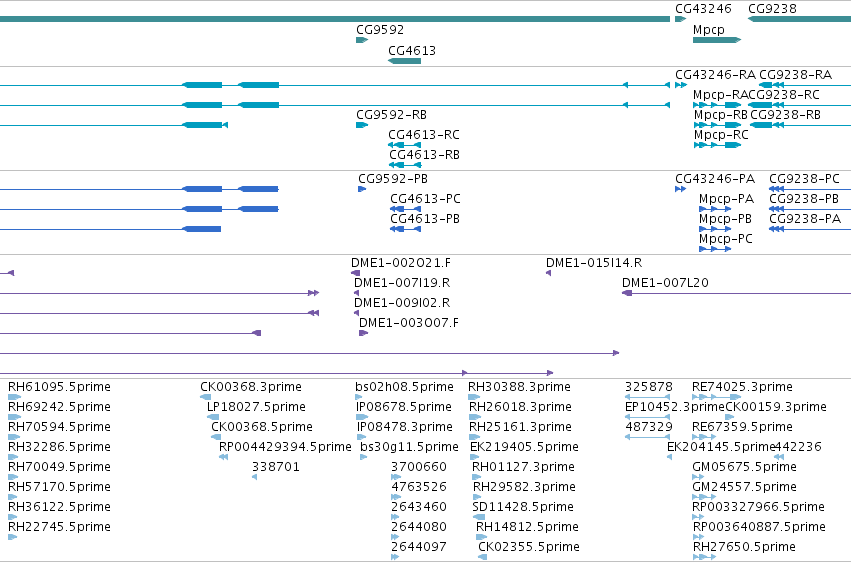Select EST LP18027.5prime
Image resolution: width=851 pixels, height=562 pixels.
pyautogui.click(x=213, y=418)
